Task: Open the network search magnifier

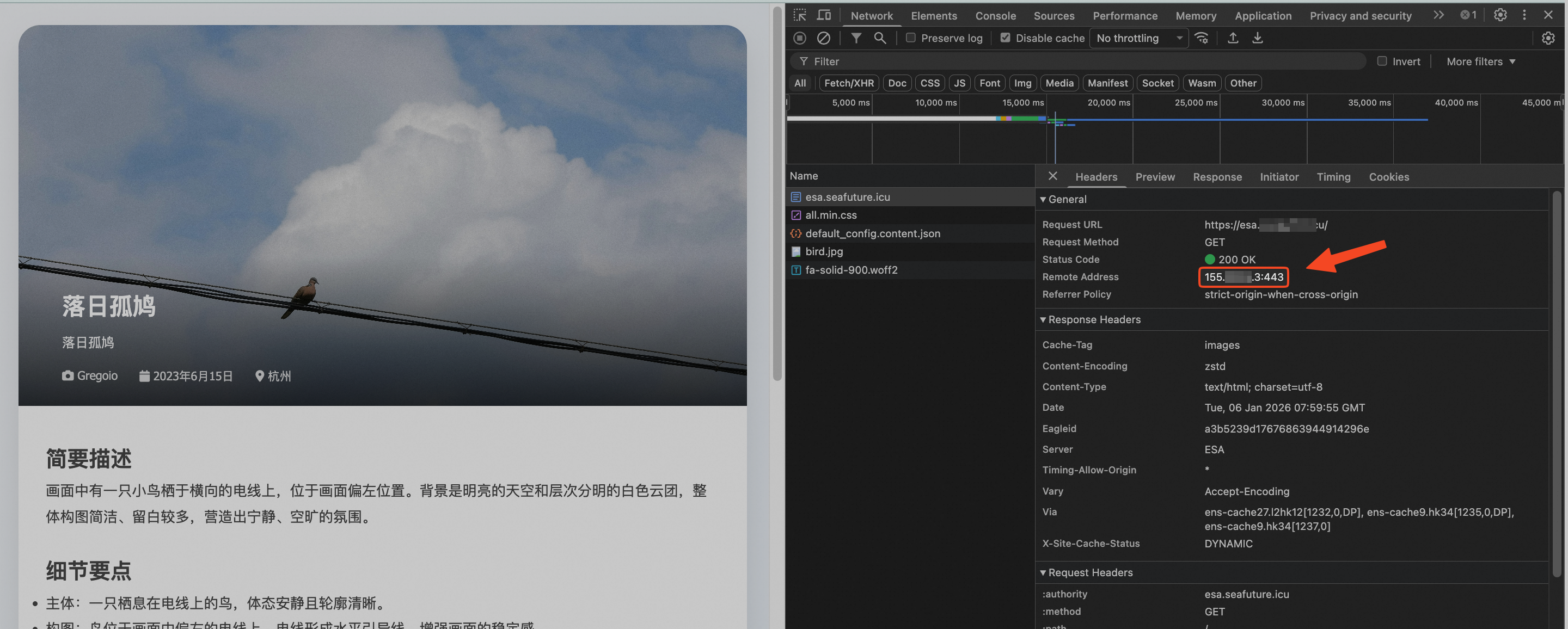Action: [x=880, y=38]
